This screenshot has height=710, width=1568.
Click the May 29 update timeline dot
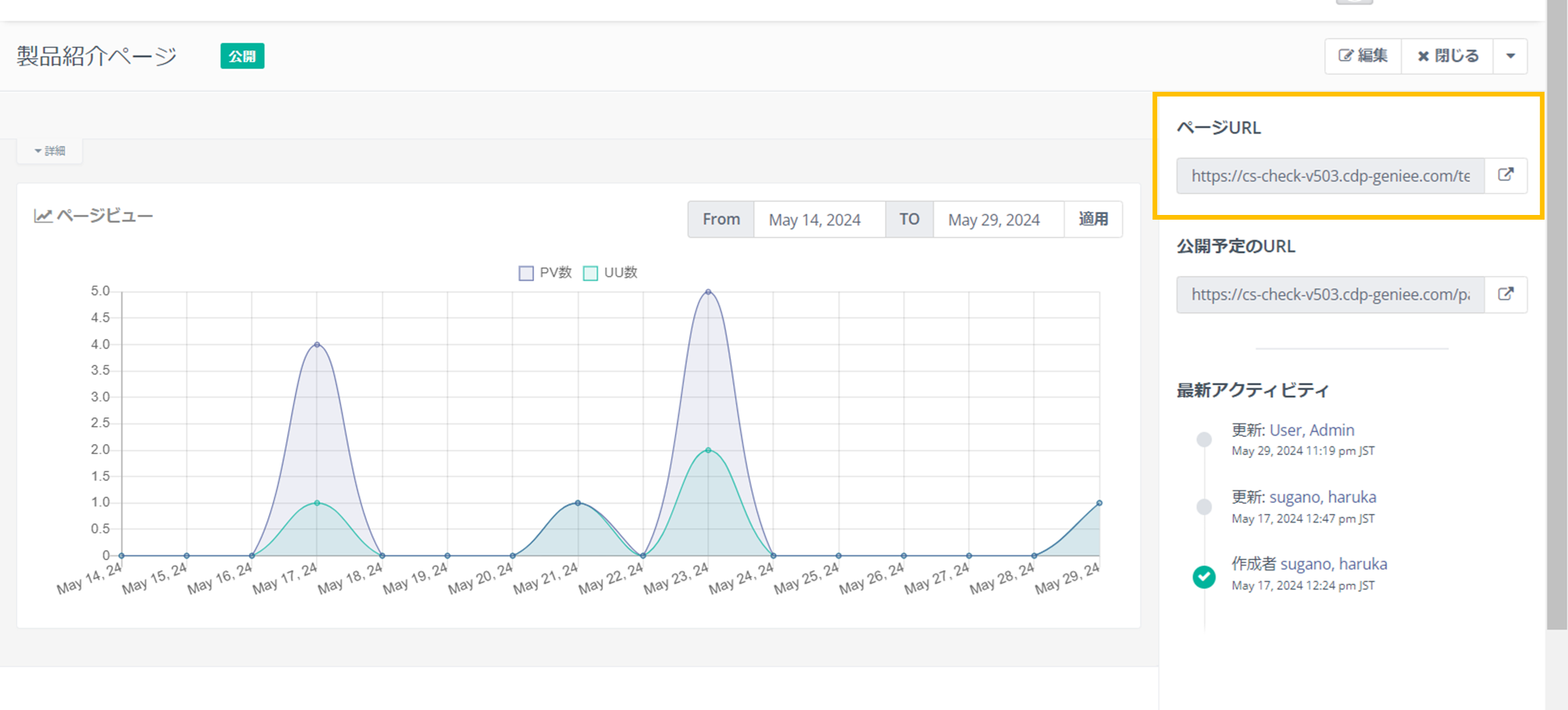coord(1204,439)
